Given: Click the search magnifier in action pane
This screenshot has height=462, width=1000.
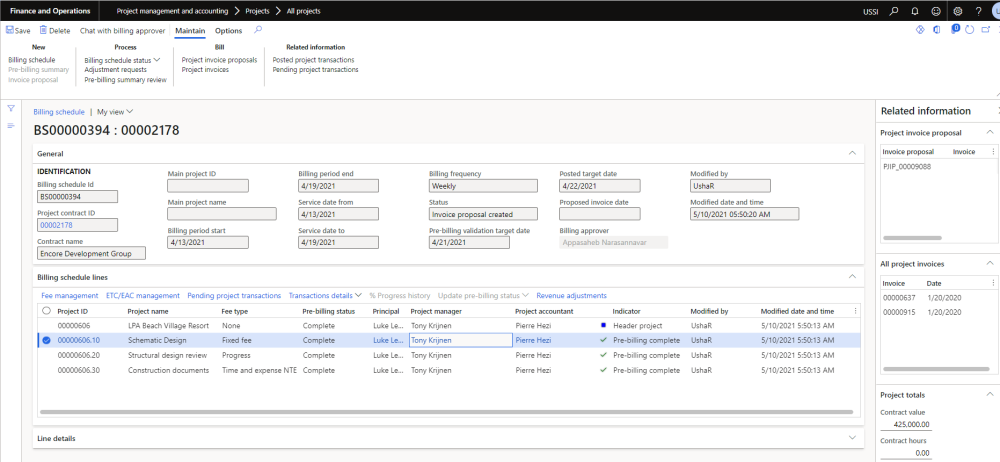Looking at the screenshot, I should (x=259, y=30).
